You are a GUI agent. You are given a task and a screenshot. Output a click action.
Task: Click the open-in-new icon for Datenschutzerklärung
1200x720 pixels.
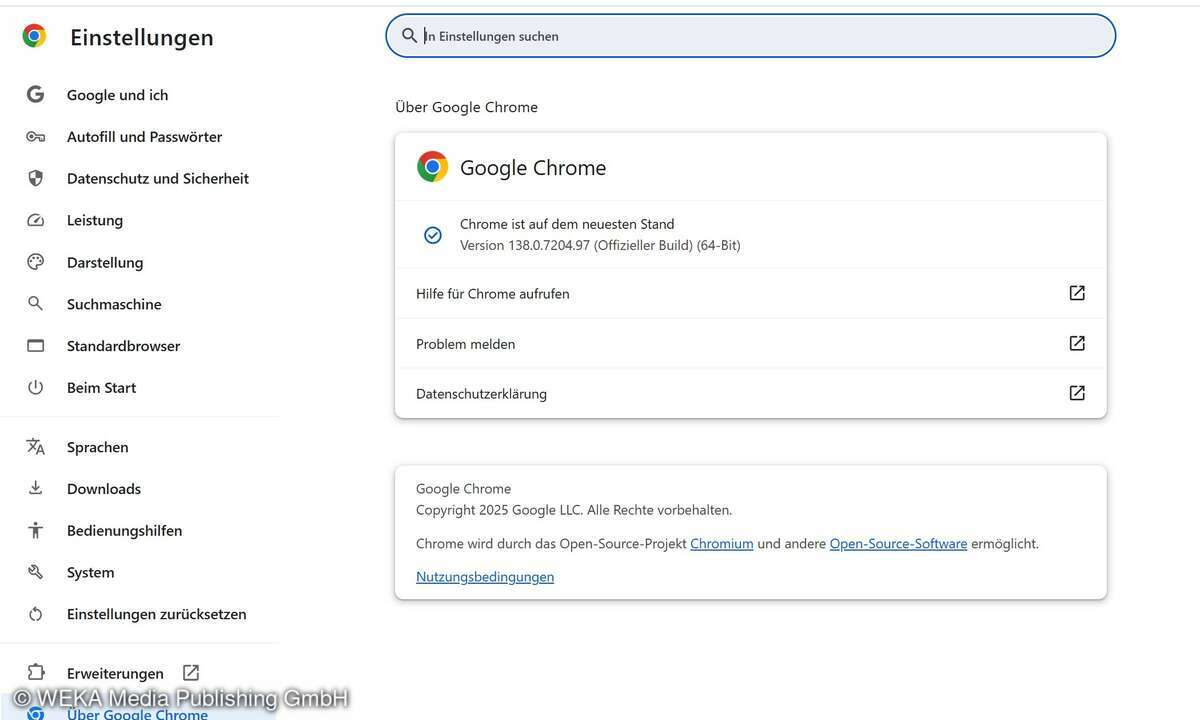click(1077, 393)
